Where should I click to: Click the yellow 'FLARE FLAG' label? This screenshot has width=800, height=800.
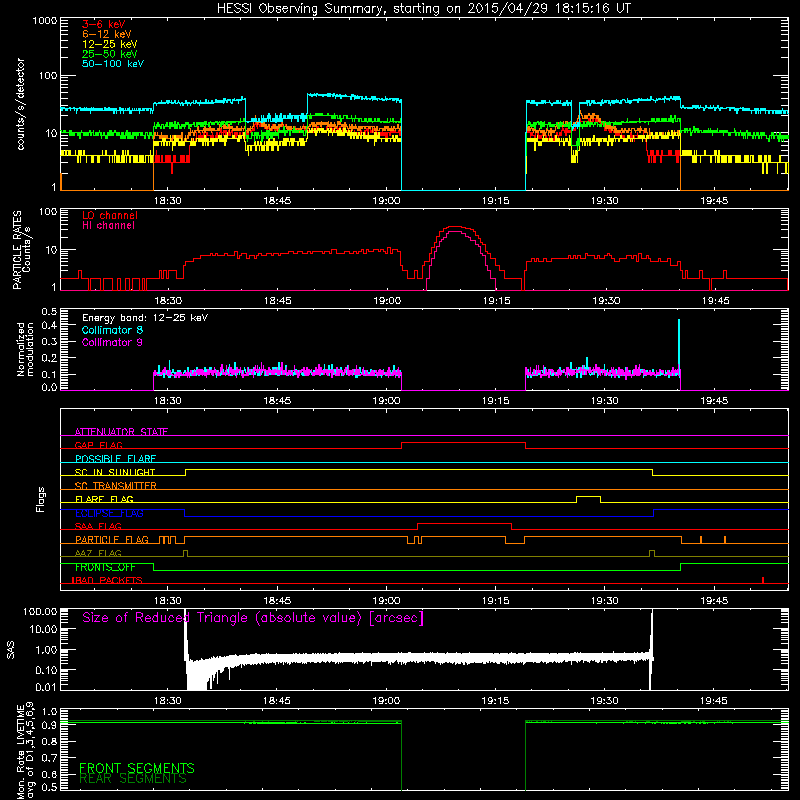104,499
